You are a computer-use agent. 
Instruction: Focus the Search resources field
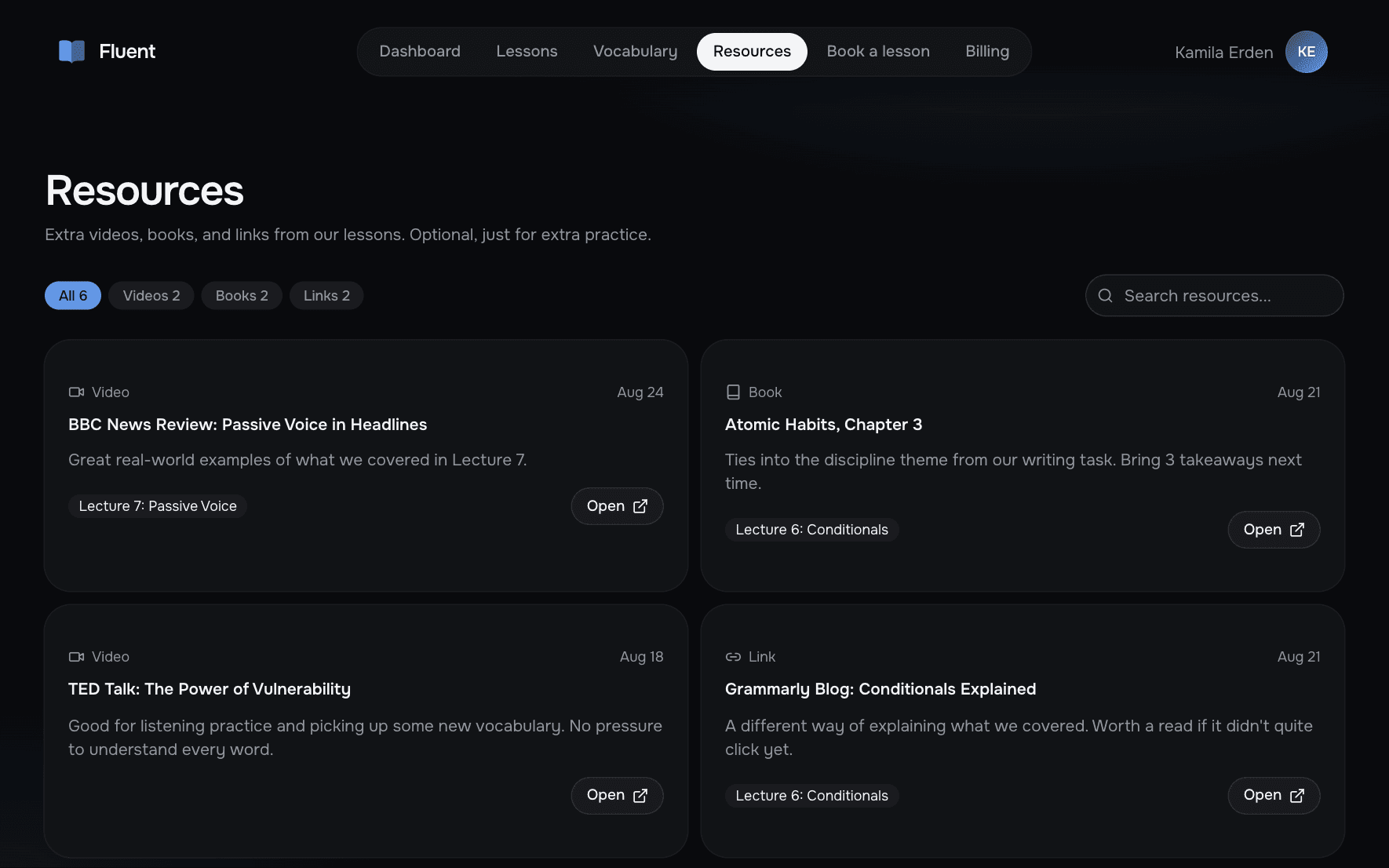1214,296
